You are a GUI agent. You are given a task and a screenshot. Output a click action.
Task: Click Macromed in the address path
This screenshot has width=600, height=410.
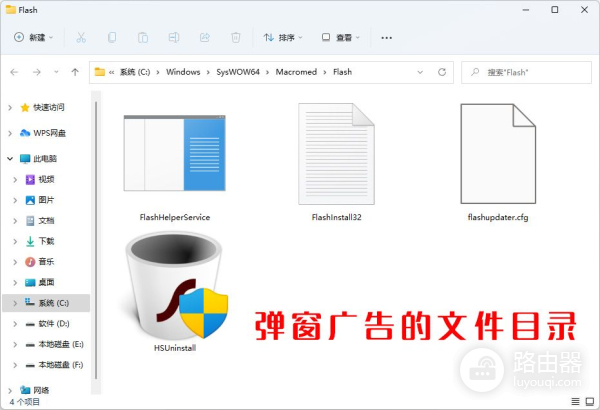296,72
